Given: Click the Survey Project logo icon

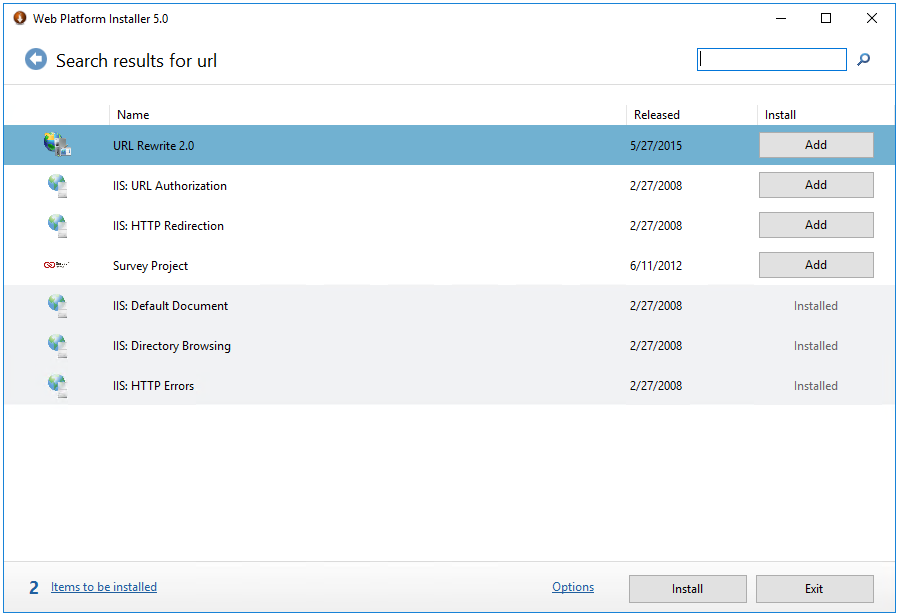Looking at the screenshot, I should (57, 265).
